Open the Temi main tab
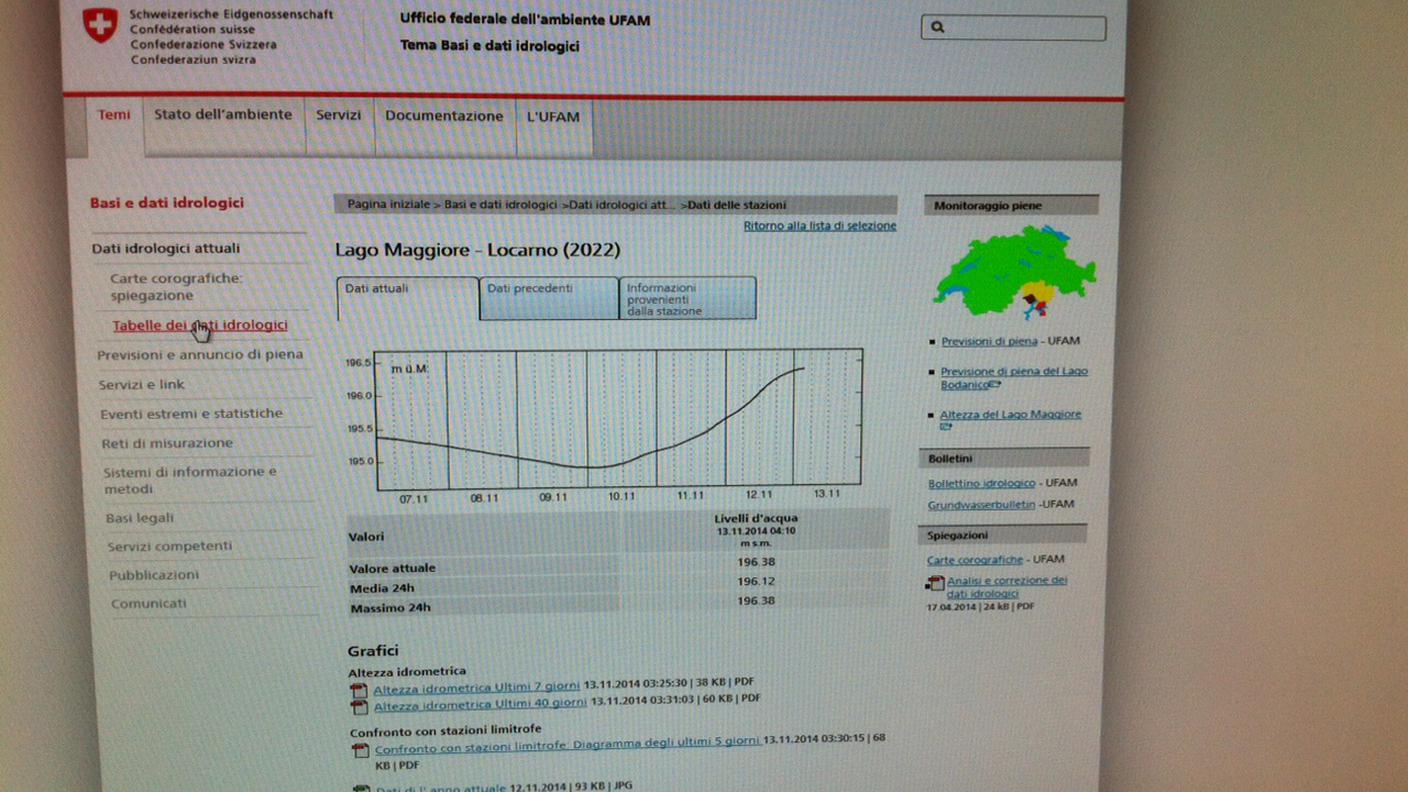 click(x=114, y=115)
